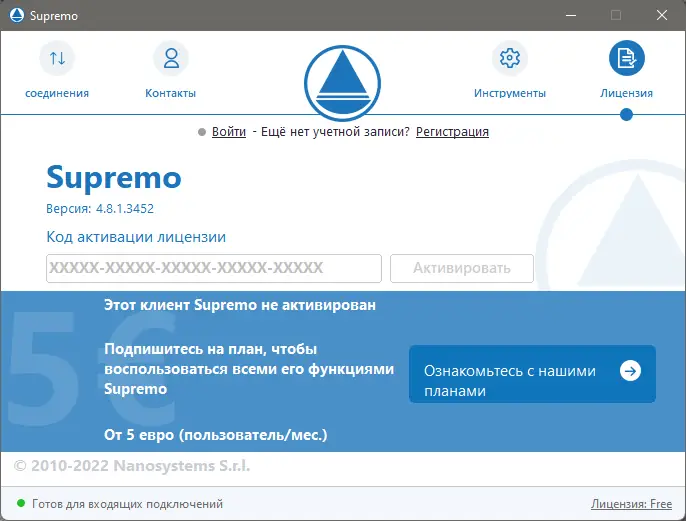Switch to the Лицензия tab label
Screen dimensions: 686x521
[626, 93]
